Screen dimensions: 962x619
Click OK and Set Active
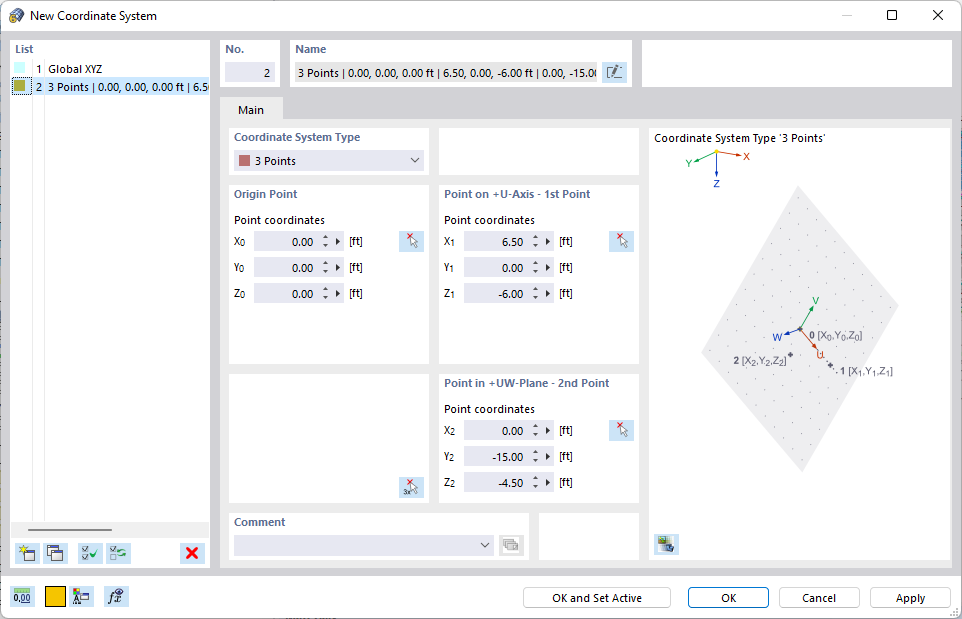tap(596, 597)
